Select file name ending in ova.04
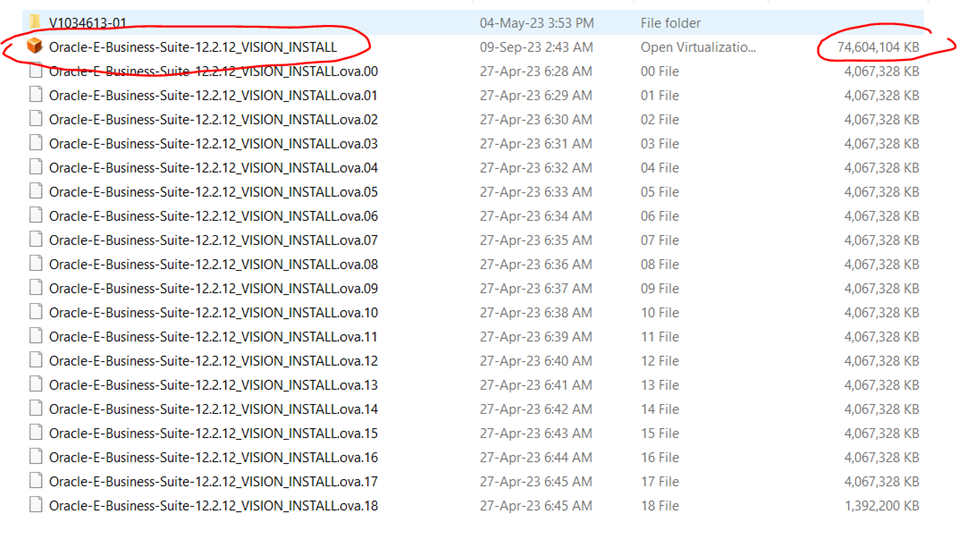This screenshot has height=556, width=975. coord(213,168)
